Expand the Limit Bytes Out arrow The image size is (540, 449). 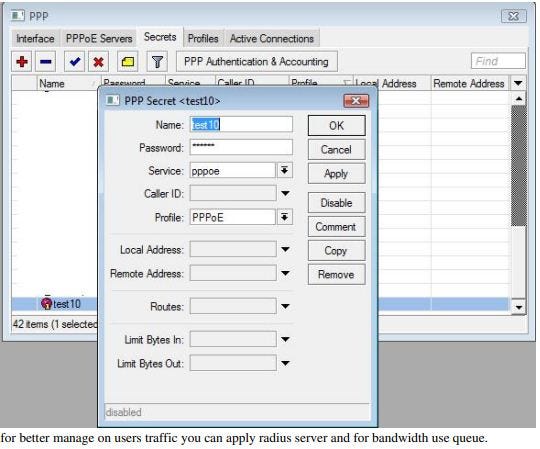click(x=285, y=363)
